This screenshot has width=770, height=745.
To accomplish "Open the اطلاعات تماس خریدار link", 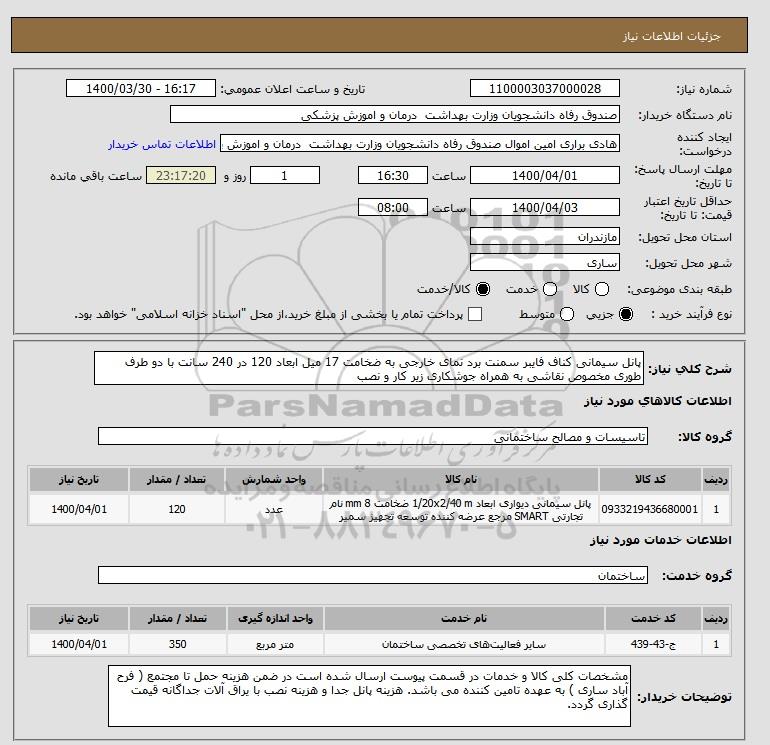I will (x=162, y=145).
